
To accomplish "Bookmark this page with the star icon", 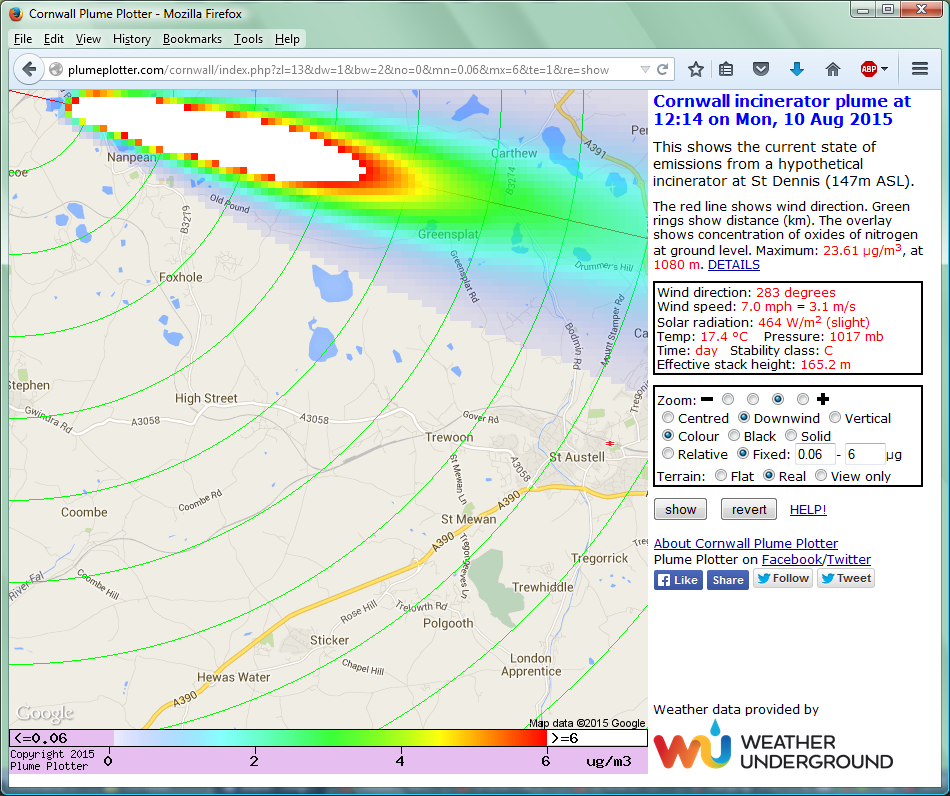I will coord(696,69).
